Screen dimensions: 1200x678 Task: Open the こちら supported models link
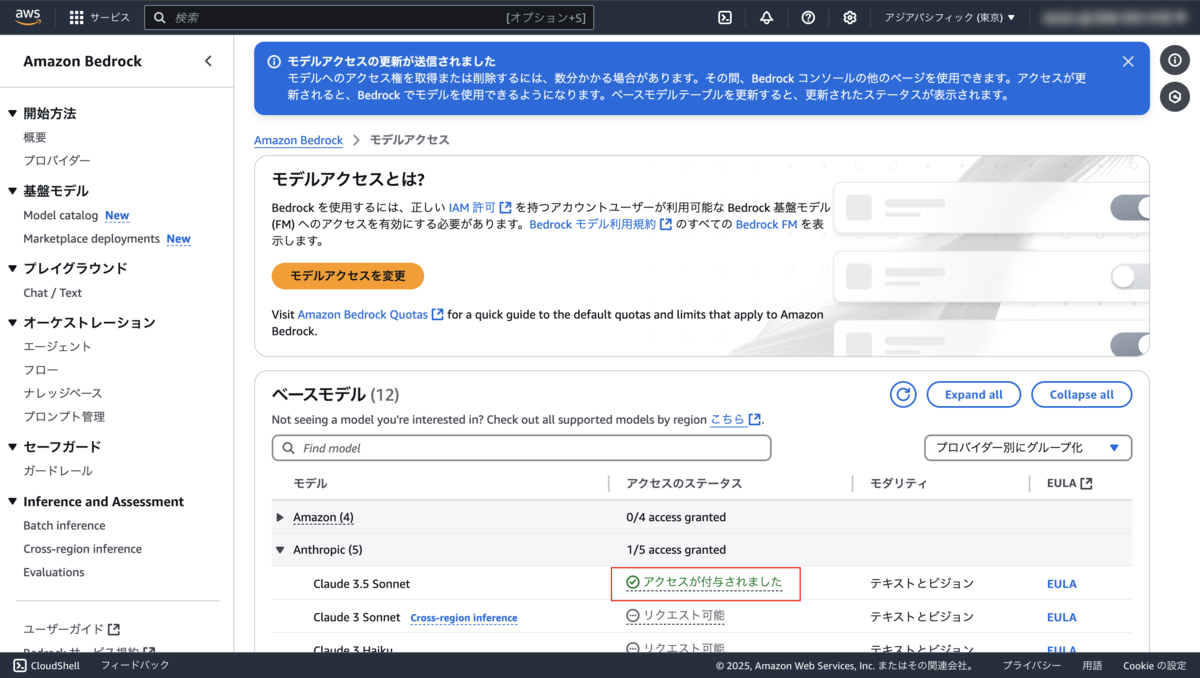click(735, 420)
